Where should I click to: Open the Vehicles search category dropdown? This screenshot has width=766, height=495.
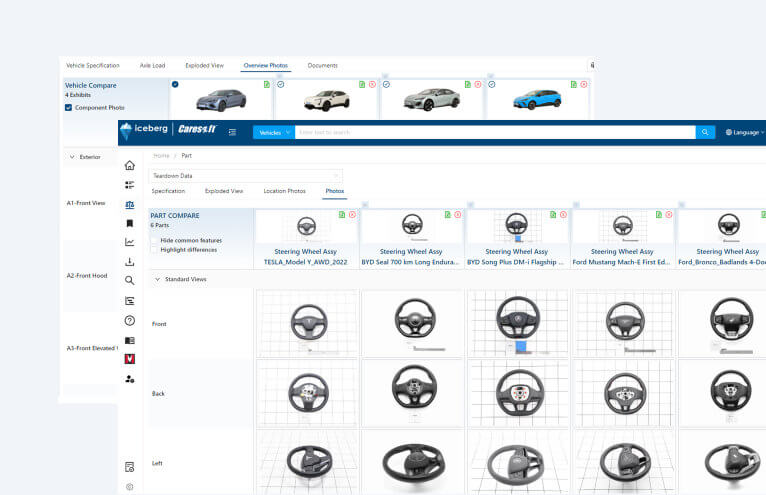(274, 132)
